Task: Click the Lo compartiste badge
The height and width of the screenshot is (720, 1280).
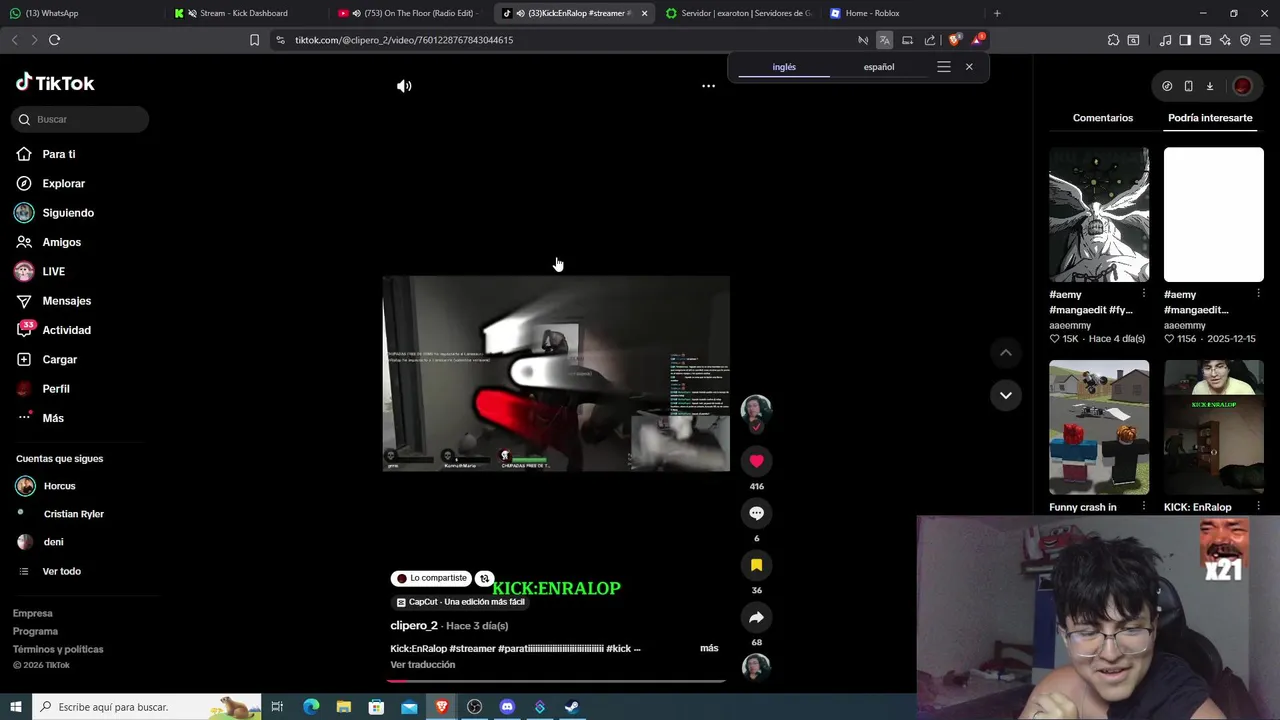Action: click(x=431, y=578)
